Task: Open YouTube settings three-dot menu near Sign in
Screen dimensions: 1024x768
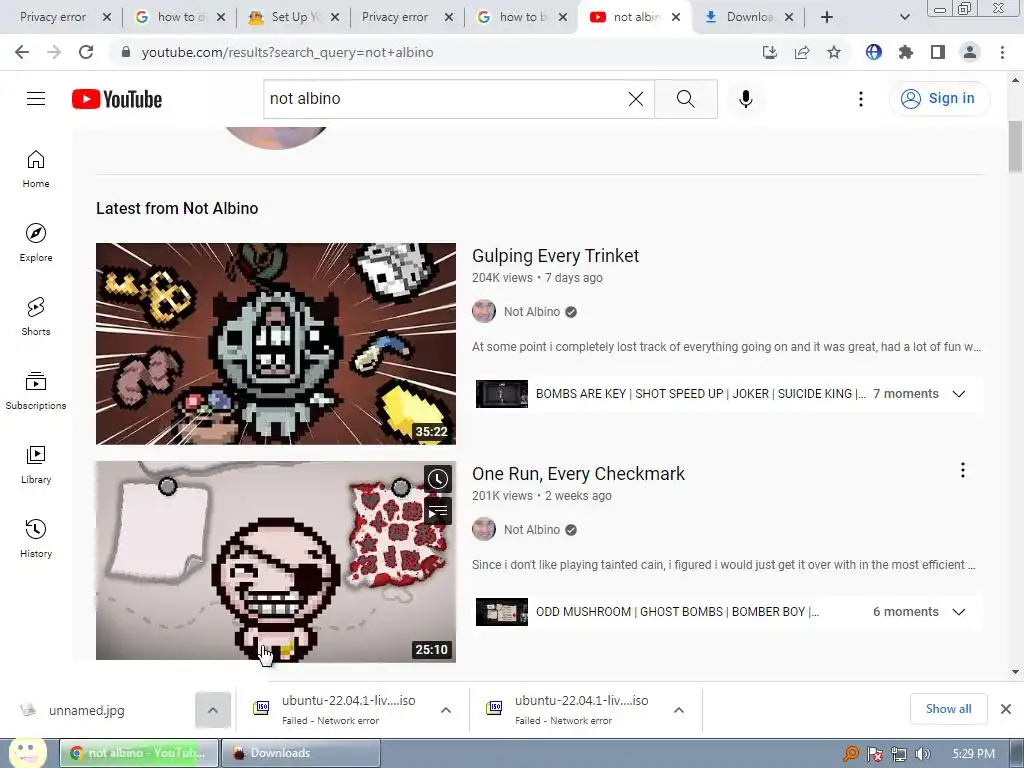Action: pos(861,99)
